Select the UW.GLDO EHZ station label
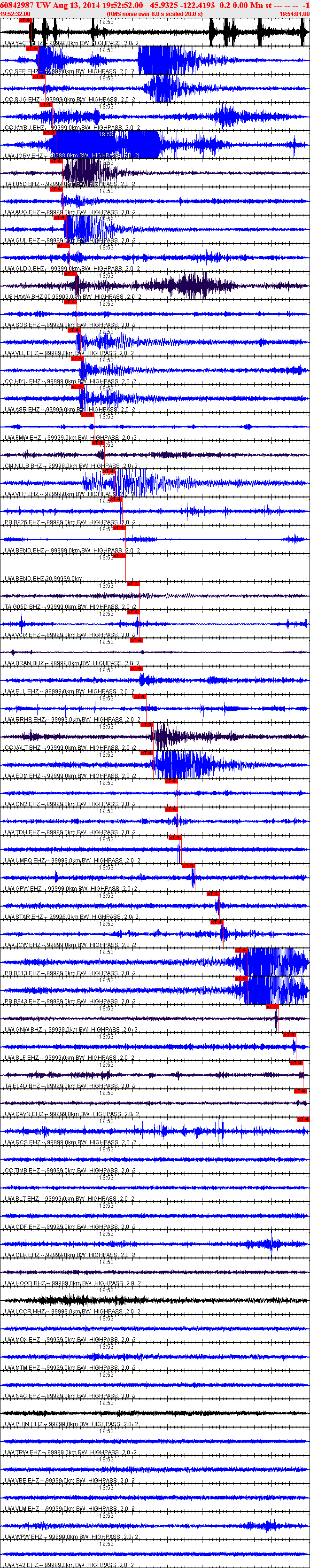Viewport: 310px width, 1568px height. [x=72, y=268]
